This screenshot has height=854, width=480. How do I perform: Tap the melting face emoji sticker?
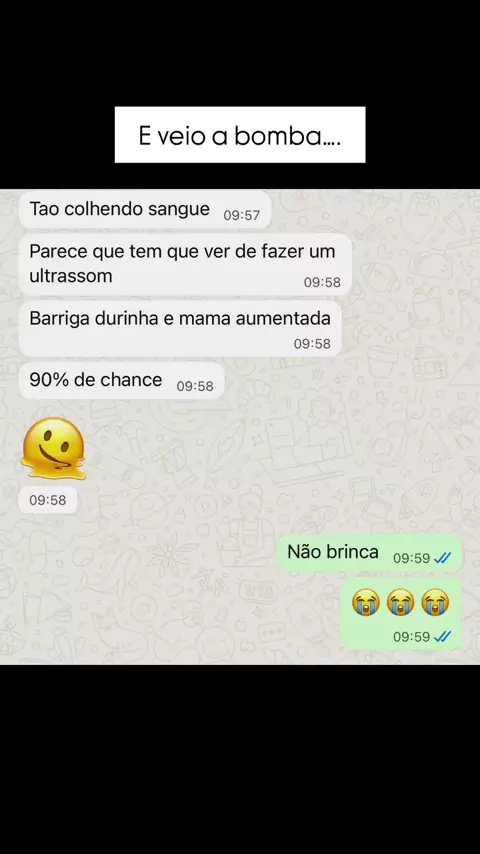tap(53, 448)
